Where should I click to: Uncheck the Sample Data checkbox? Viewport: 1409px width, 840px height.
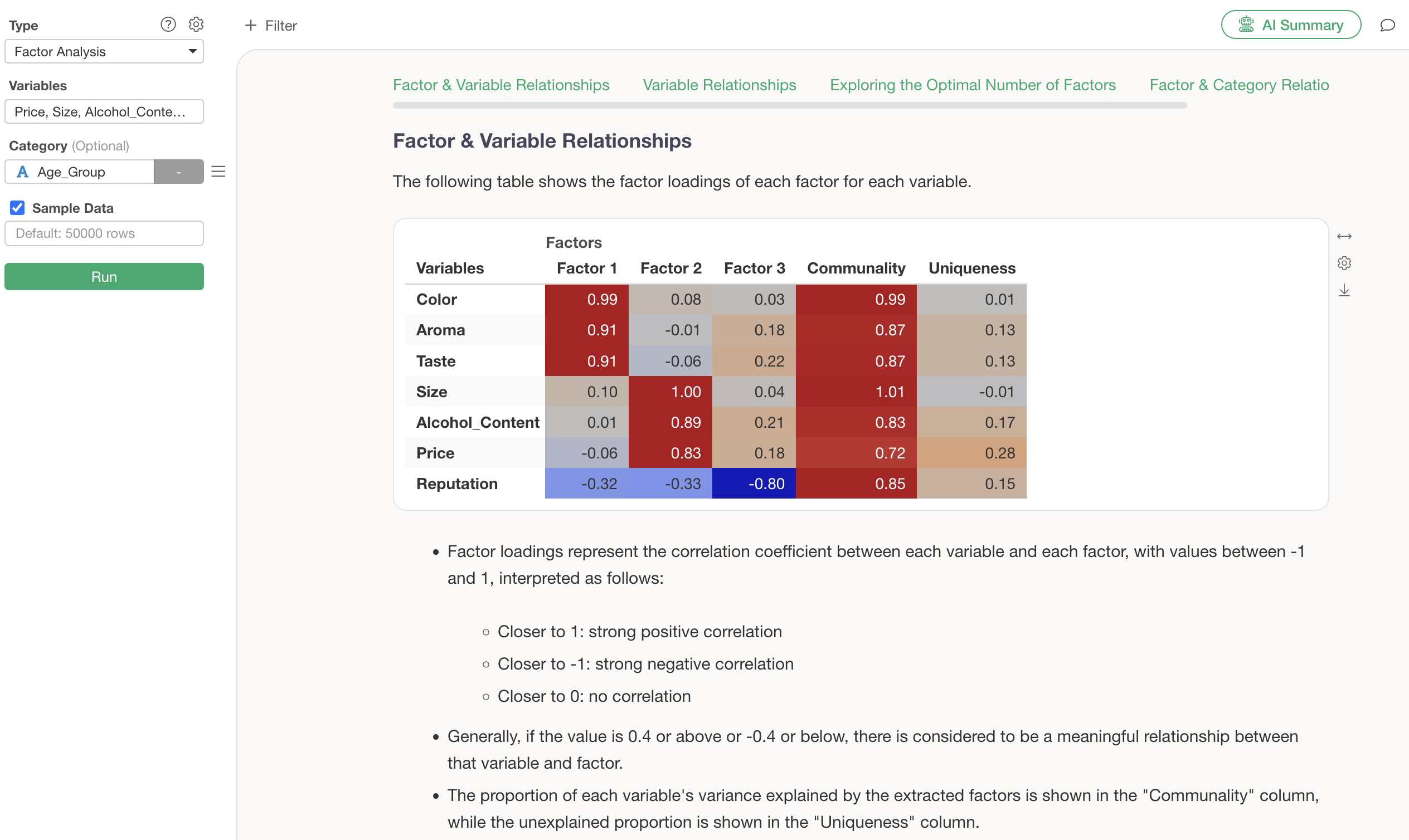point(17,207)
